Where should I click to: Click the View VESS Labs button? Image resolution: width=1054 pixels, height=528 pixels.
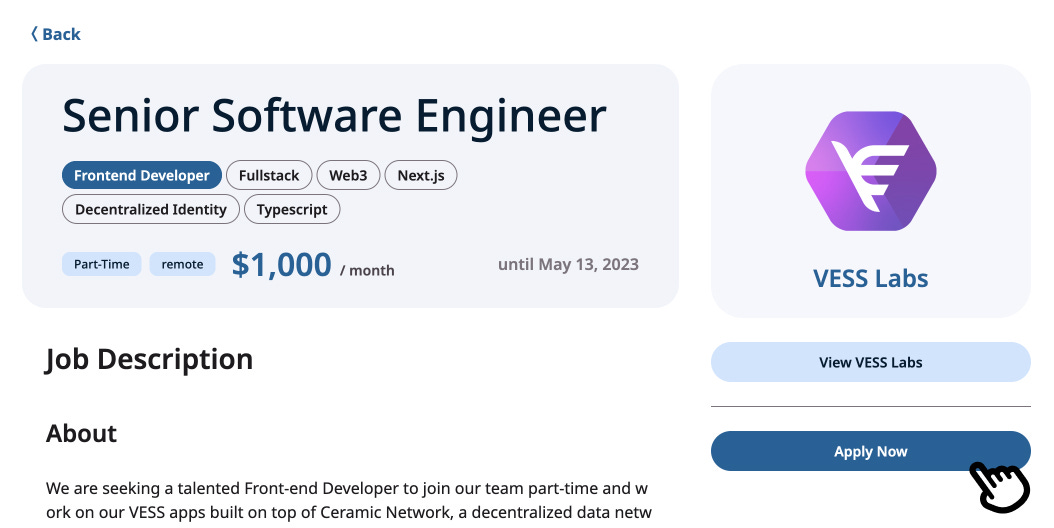coord(870,362)
